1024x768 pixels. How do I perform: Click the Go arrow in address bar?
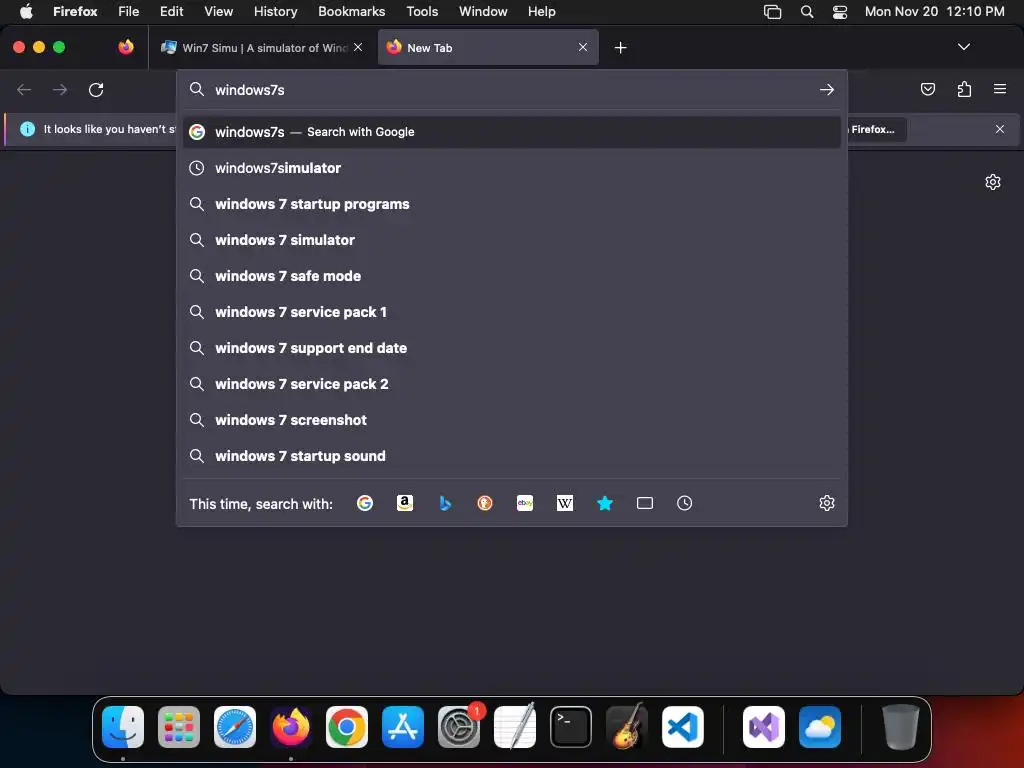pyautogui.click(x=827, y=89)
